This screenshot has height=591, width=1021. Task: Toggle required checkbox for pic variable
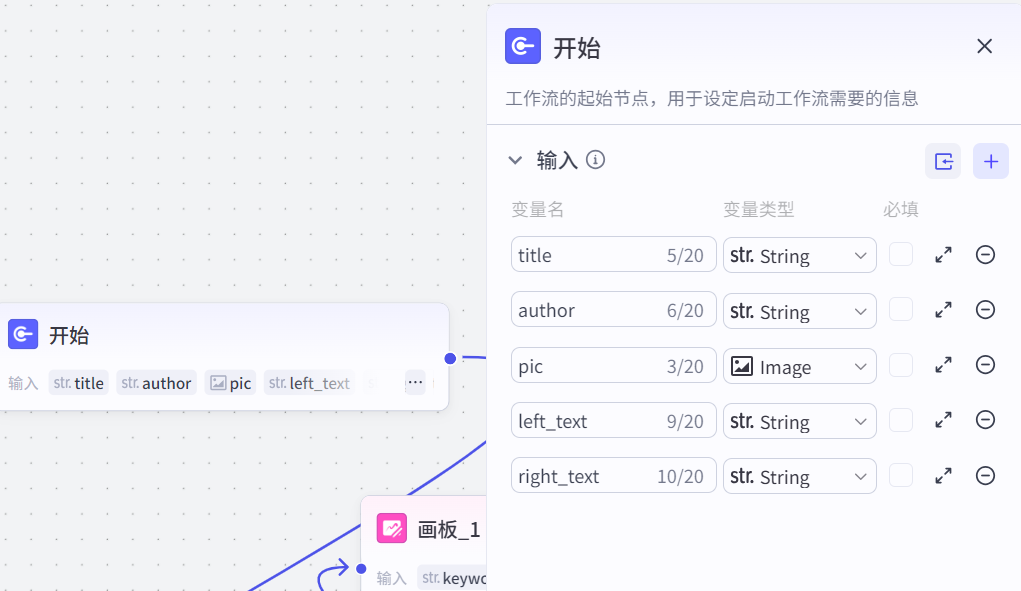click(901, 364)
